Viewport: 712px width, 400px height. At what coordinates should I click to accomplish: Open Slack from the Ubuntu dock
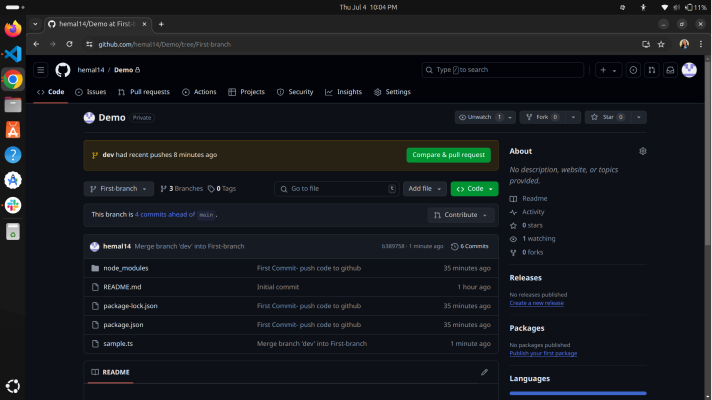(13, 205)
